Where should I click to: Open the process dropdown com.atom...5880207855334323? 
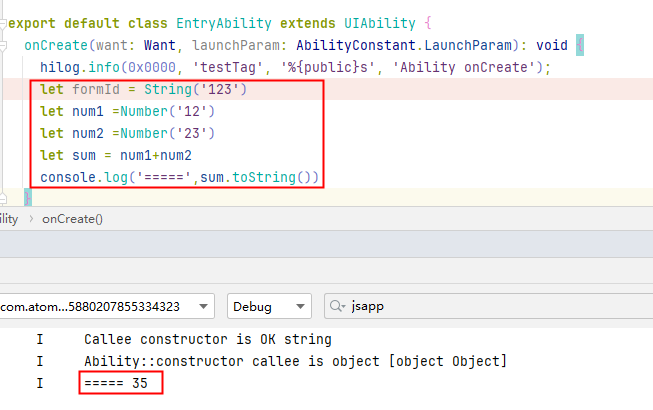105,306
